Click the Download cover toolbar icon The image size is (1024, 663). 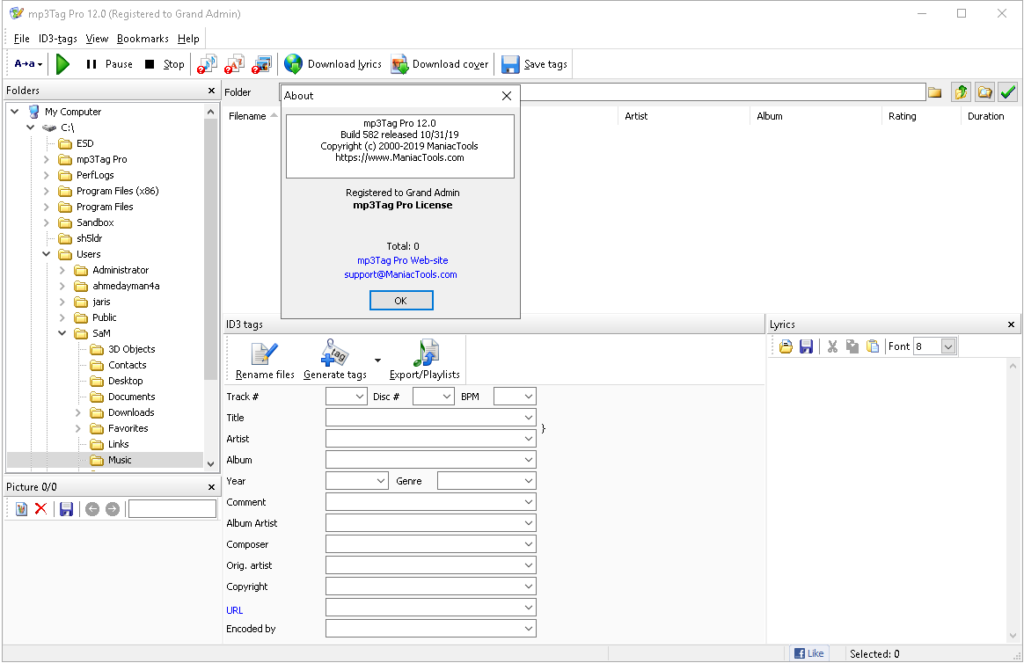click(400, 63)
